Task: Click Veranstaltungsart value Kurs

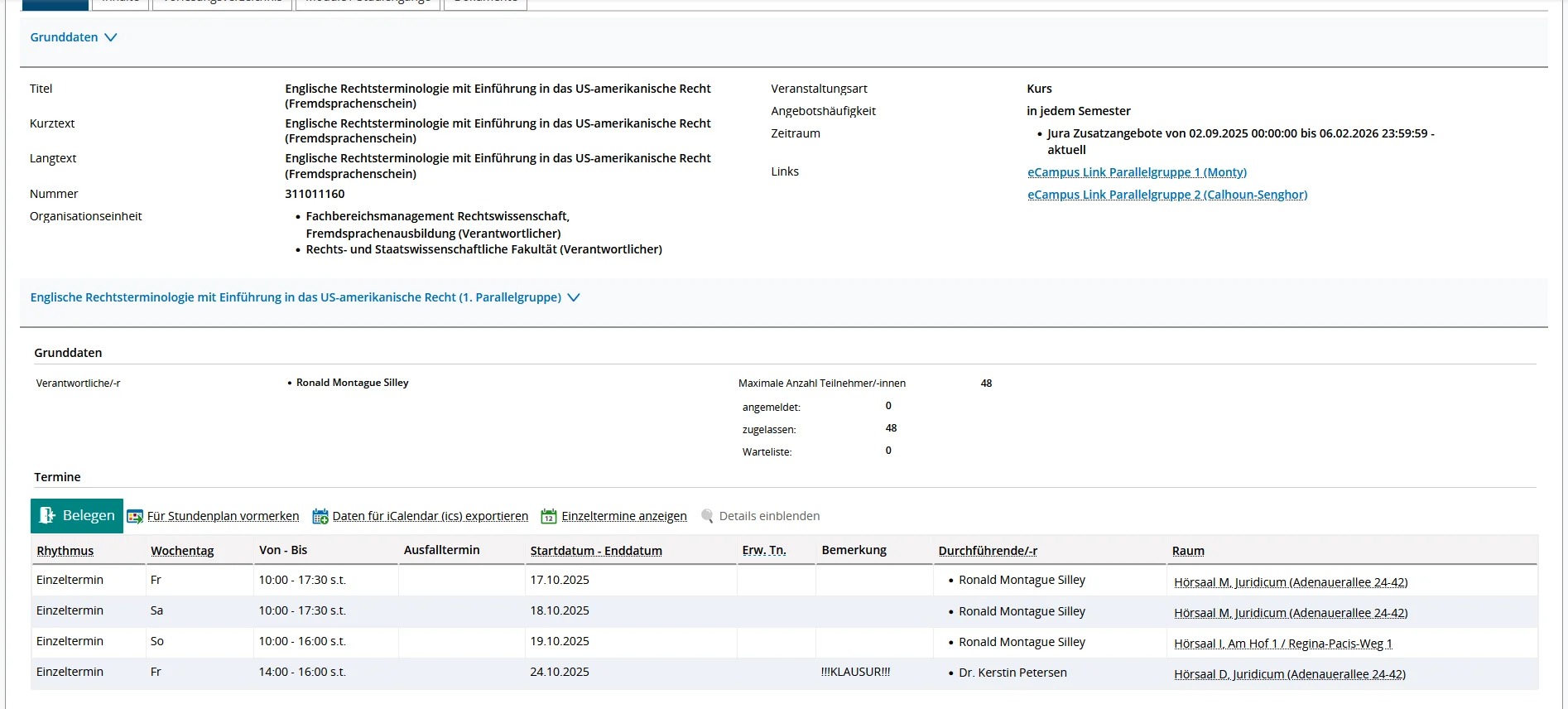Action: [x=1039, y=89]
